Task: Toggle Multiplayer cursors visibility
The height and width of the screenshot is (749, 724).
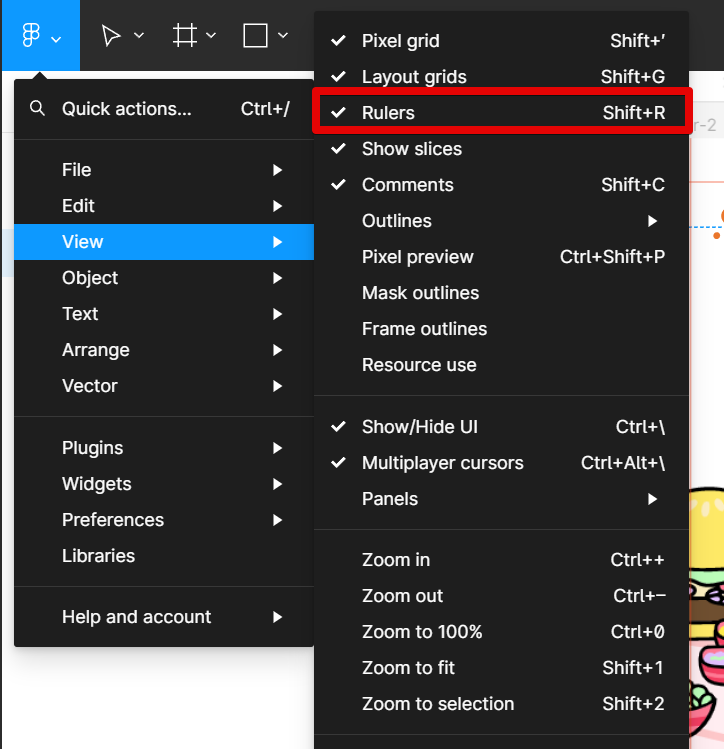Action: coord(442,463)
